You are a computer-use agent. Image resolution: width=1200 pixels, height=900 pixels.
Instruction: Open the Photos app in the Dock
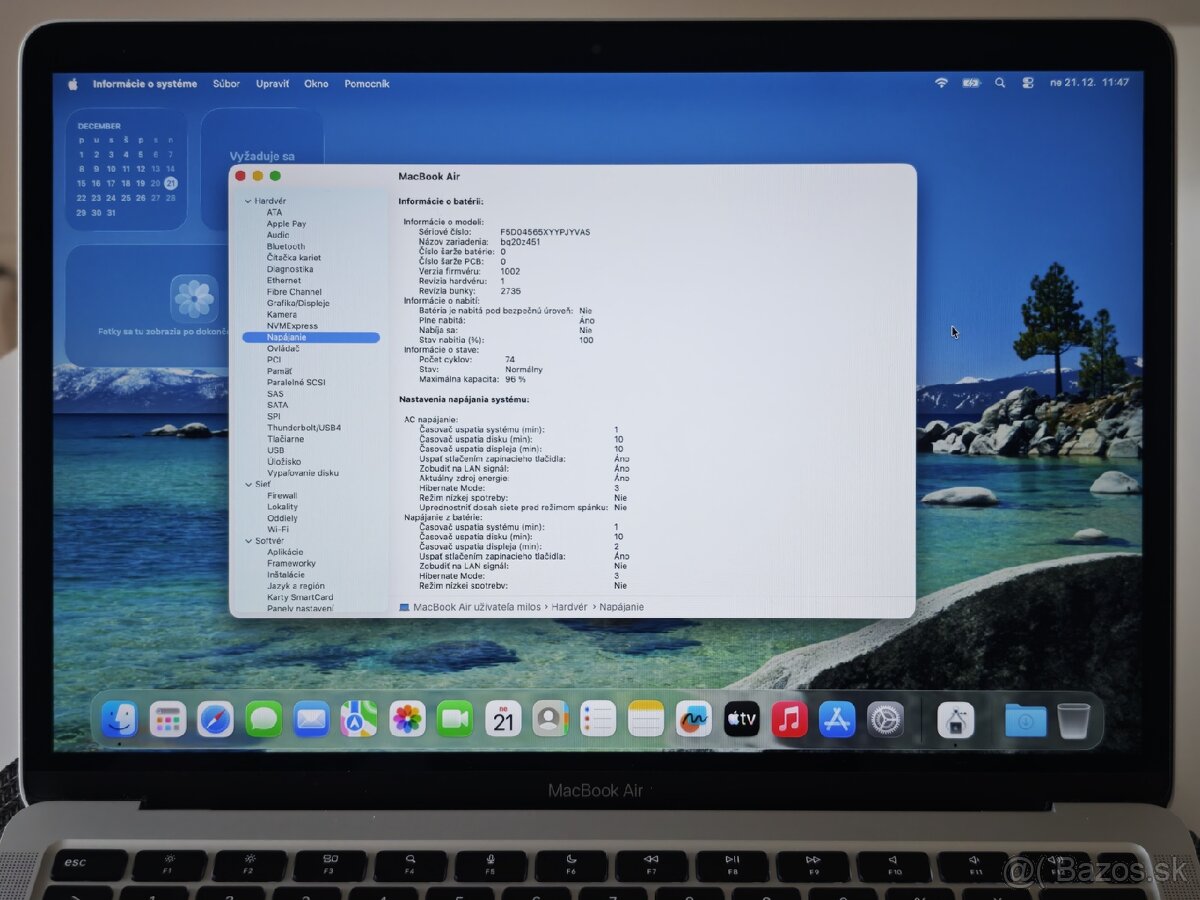[407, 718]
